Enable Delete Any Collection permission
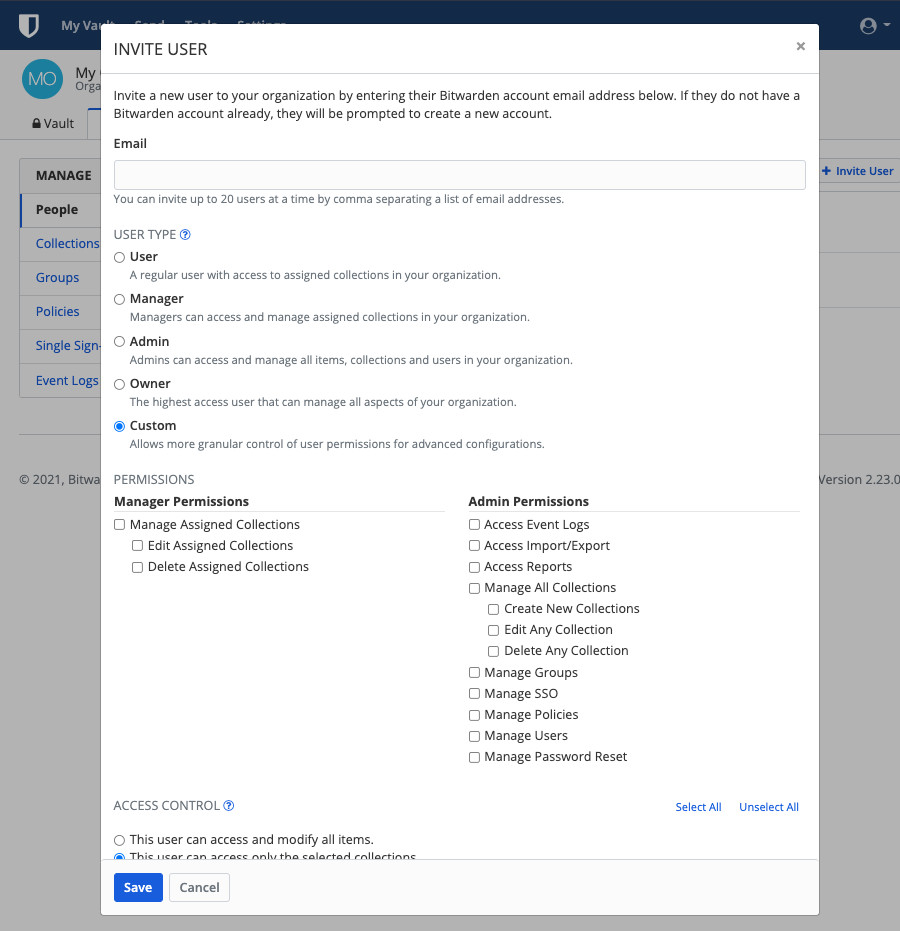 pos(494,651)
